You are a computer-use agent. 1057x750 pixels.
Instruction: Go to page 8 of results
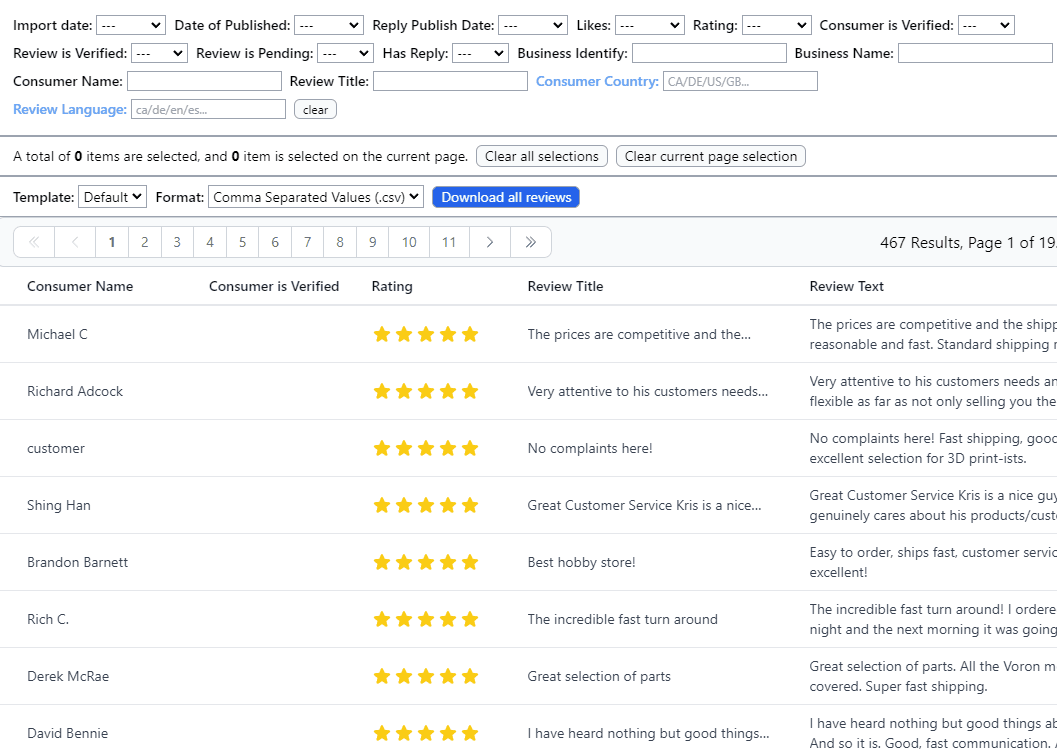tap(340, 242)
